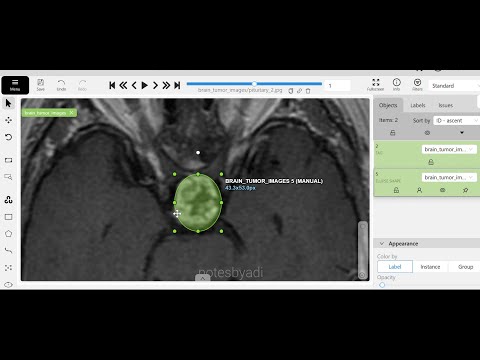The image size is (480, 360).
Task: Select the Draw polyline tool
Action: tap(9, 250)
